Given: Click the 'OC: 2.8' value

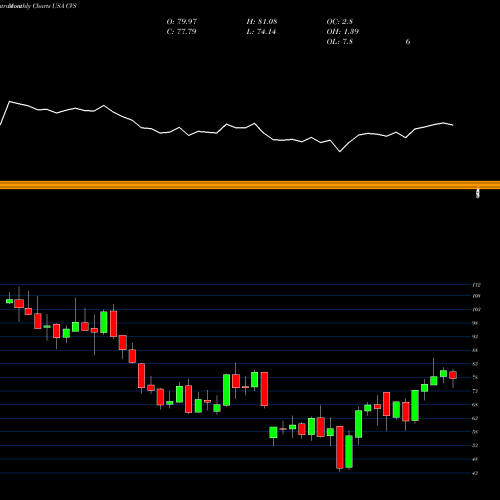Looking at the screenshot, I should click(339, 22).
